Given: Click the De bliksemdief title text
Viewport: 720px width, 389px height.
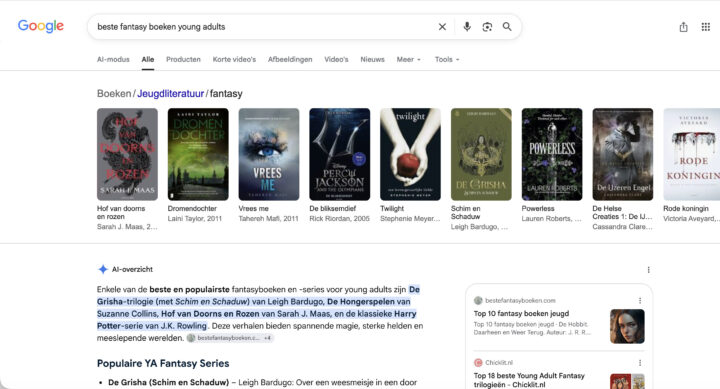Looking at the screenshot, I should tap(332, 209).
